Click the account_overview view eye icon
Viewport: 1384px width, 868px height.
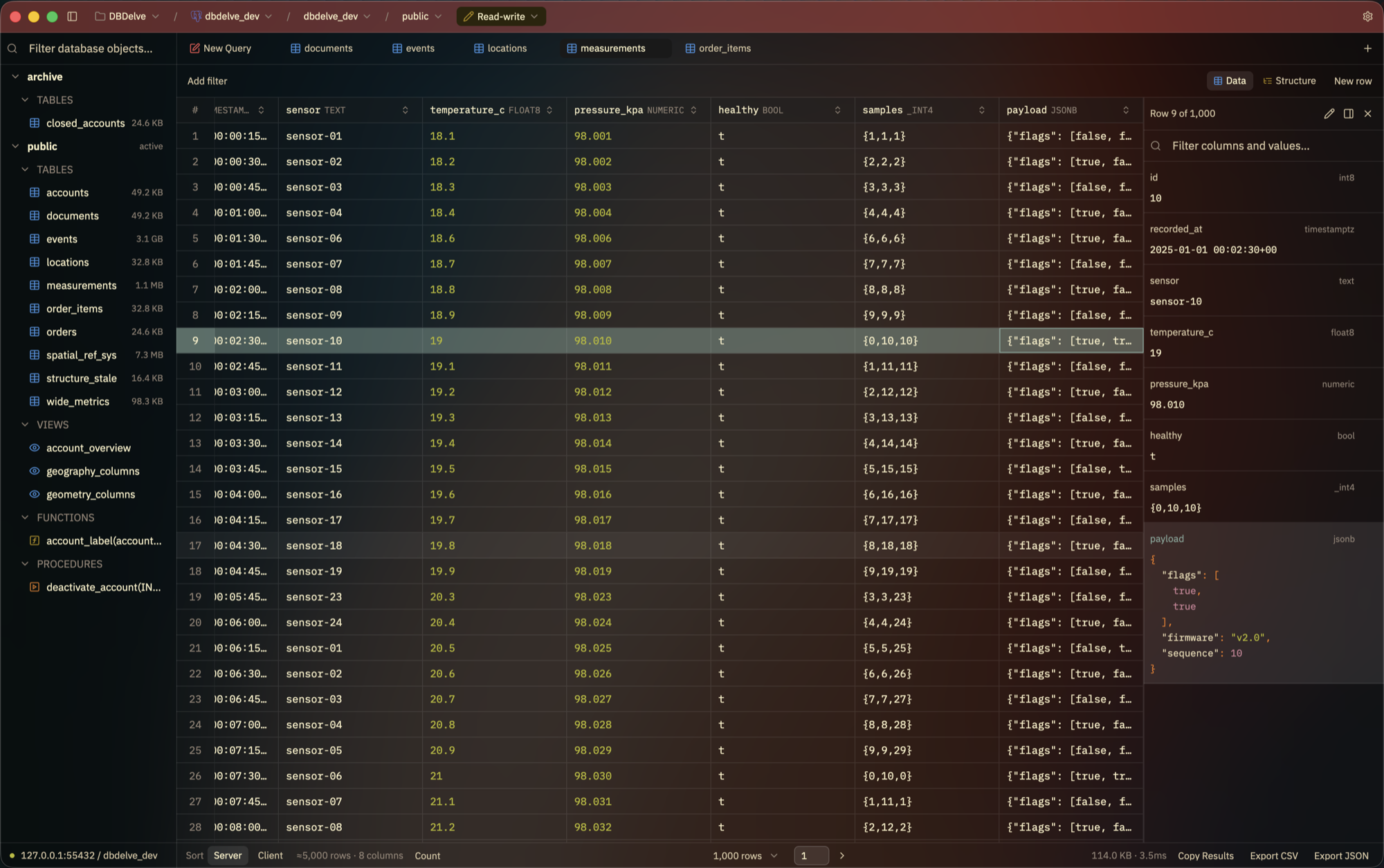pyautogui.click(x=35, y=447)
